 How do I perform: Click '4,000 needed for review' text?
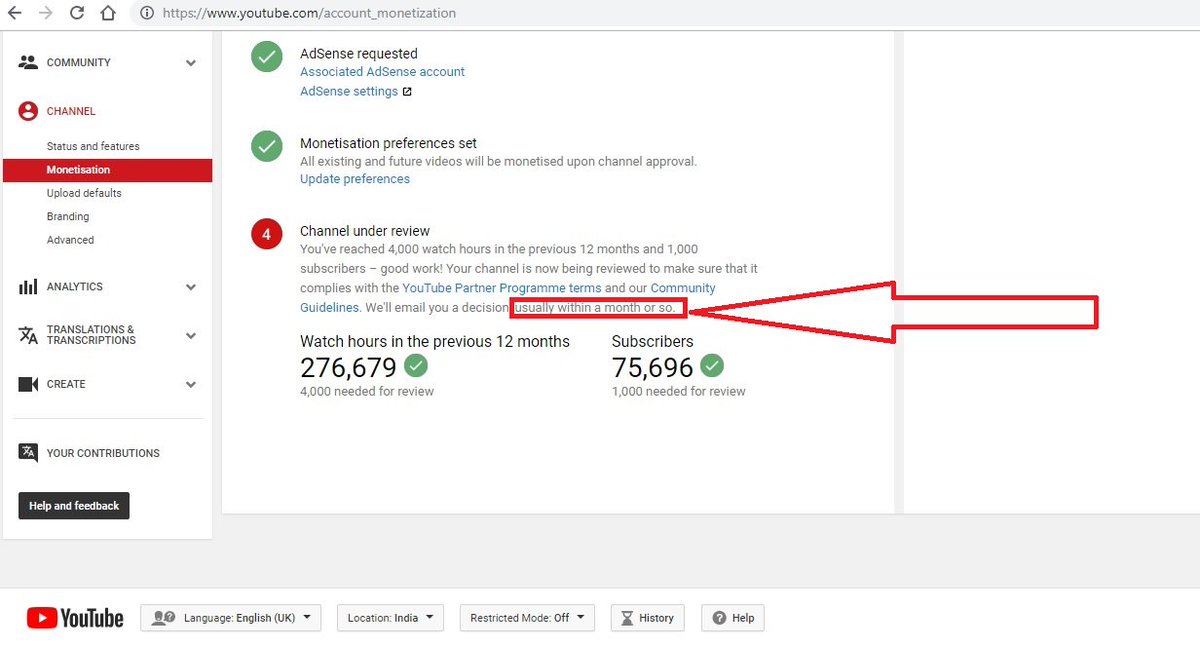pyautogui.click(x=367, y=391)
